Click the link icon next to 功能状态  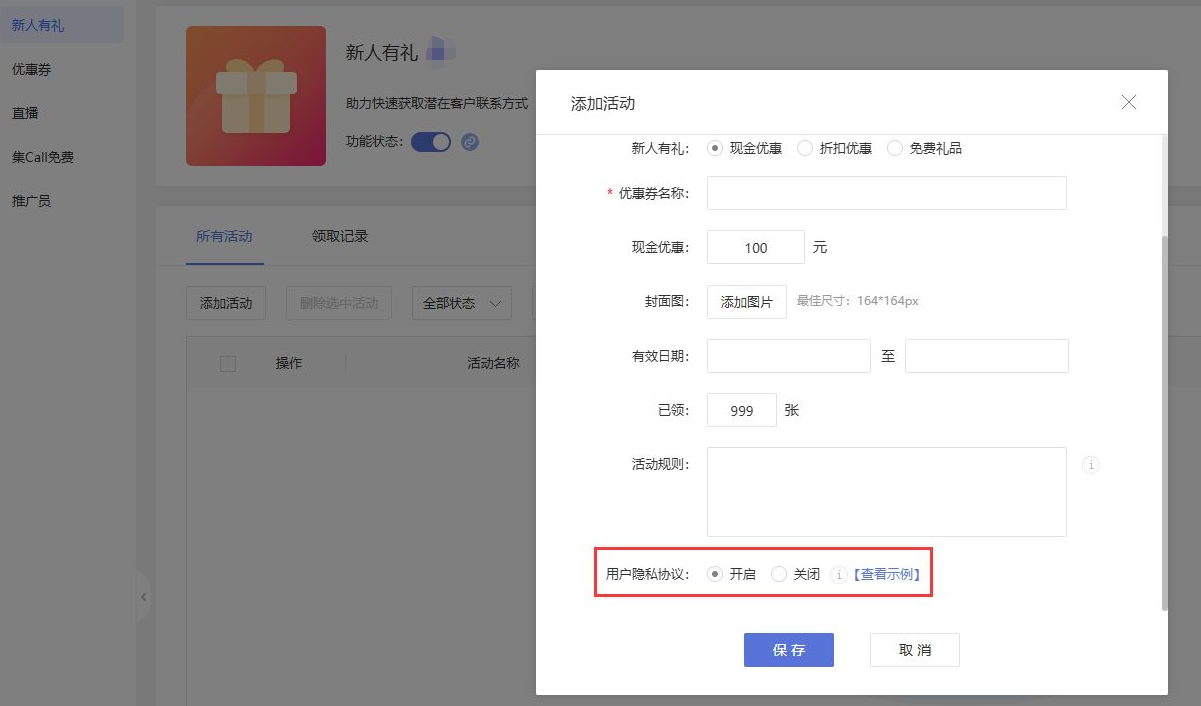pos(470,142)
